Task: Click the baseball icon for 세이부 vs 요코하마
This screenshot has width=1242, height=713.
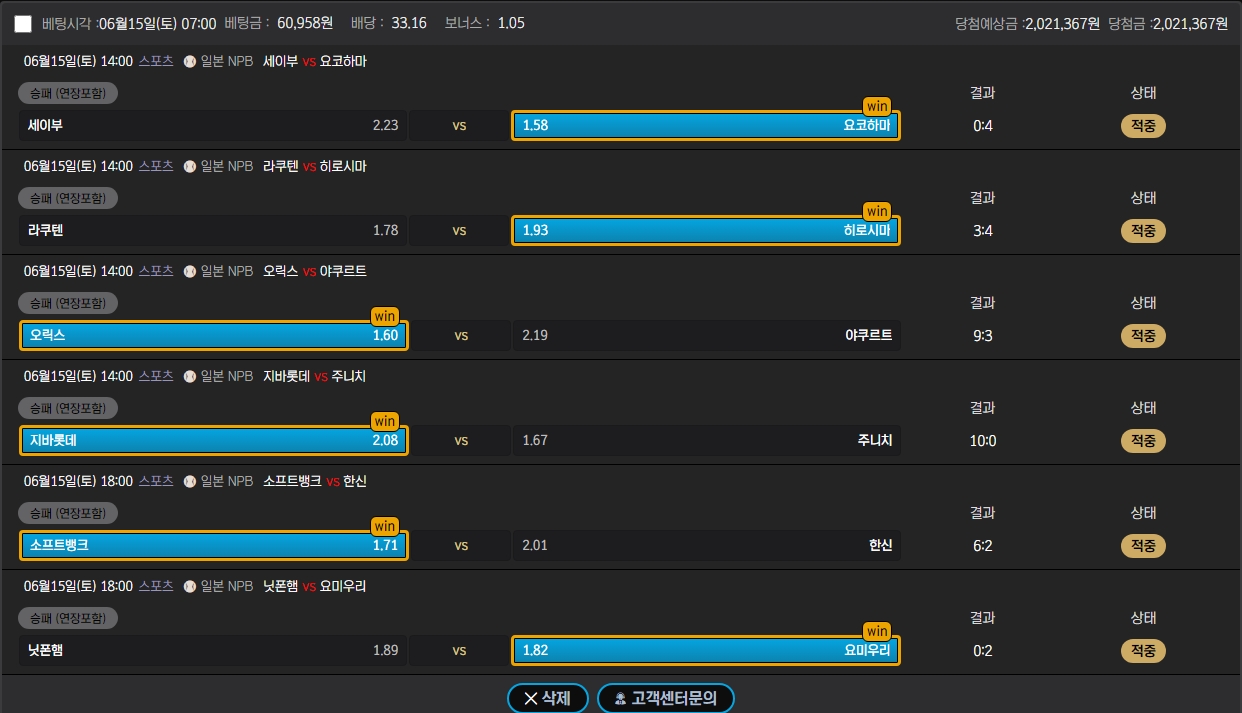Action: point(190,61)
